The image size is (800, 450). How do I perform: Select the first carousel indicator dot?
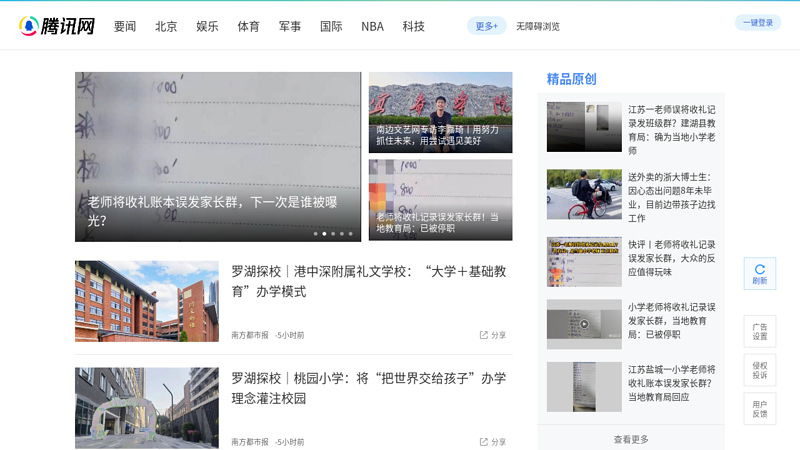coord(315,234)
